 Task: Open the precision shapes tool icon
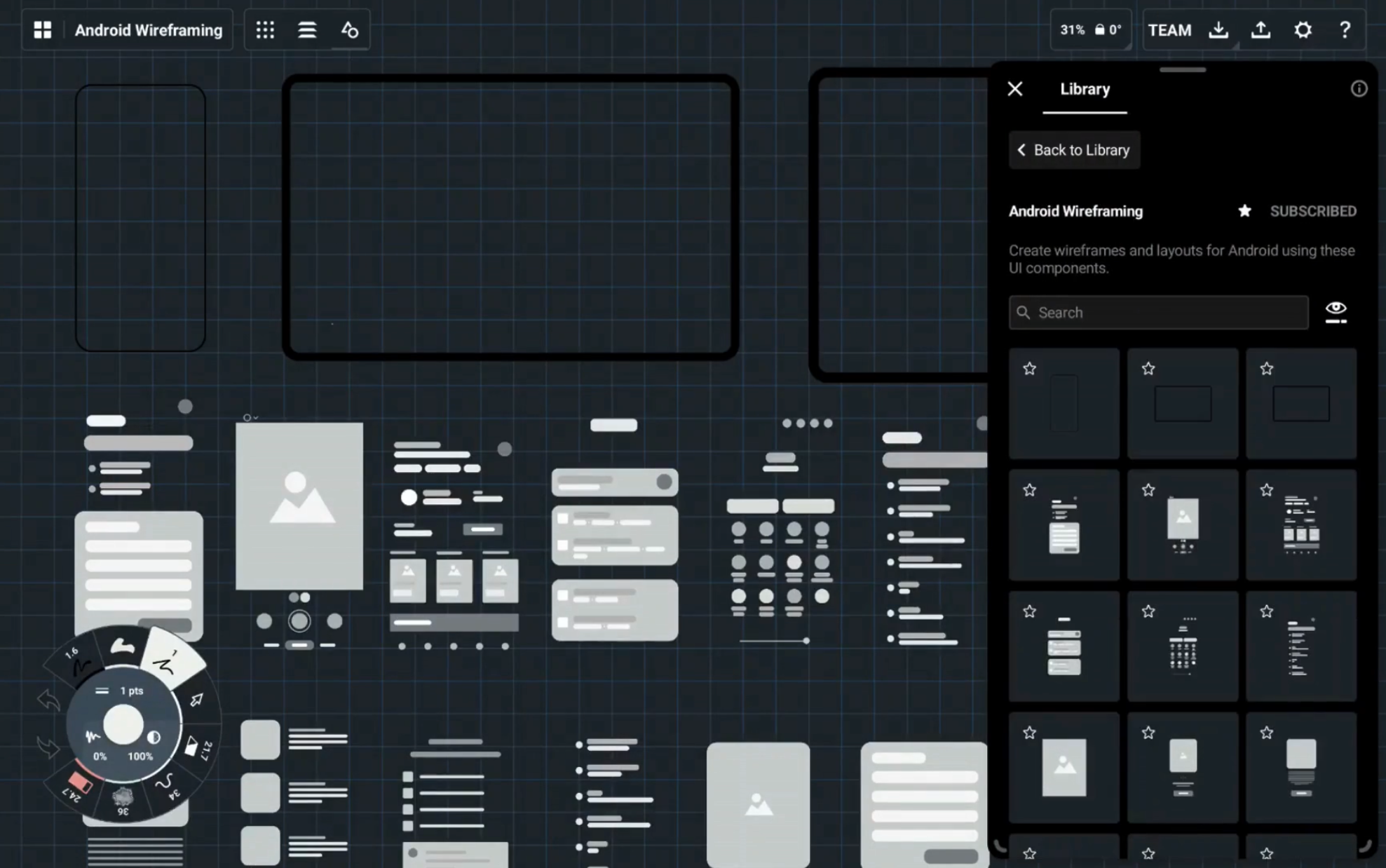349,29
